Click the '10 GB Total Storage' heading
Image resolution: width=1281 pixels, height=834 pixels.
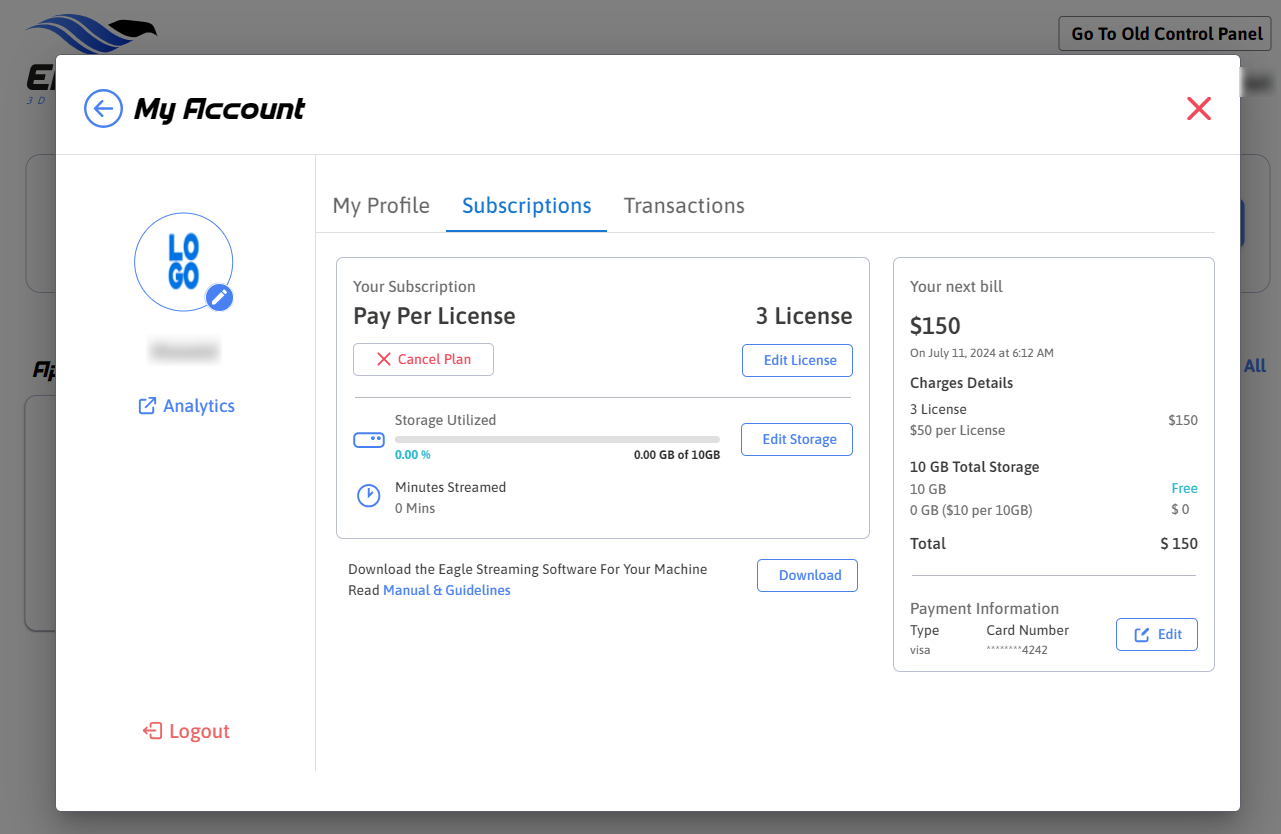[975, 467]
